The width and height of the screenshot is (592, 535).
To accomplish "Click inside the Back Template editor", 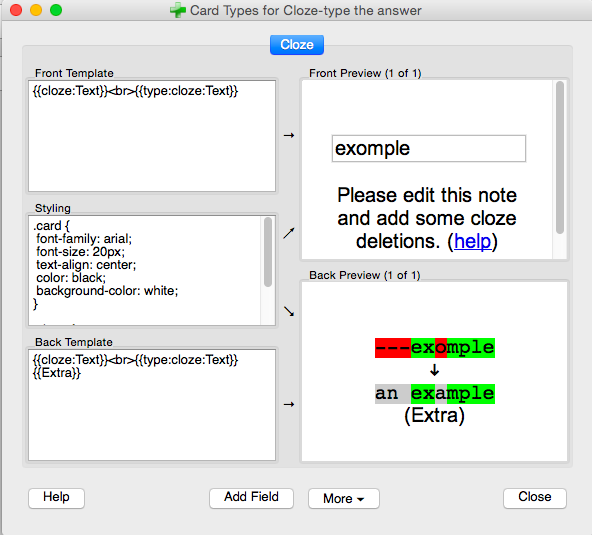I will tap(152, 405).
